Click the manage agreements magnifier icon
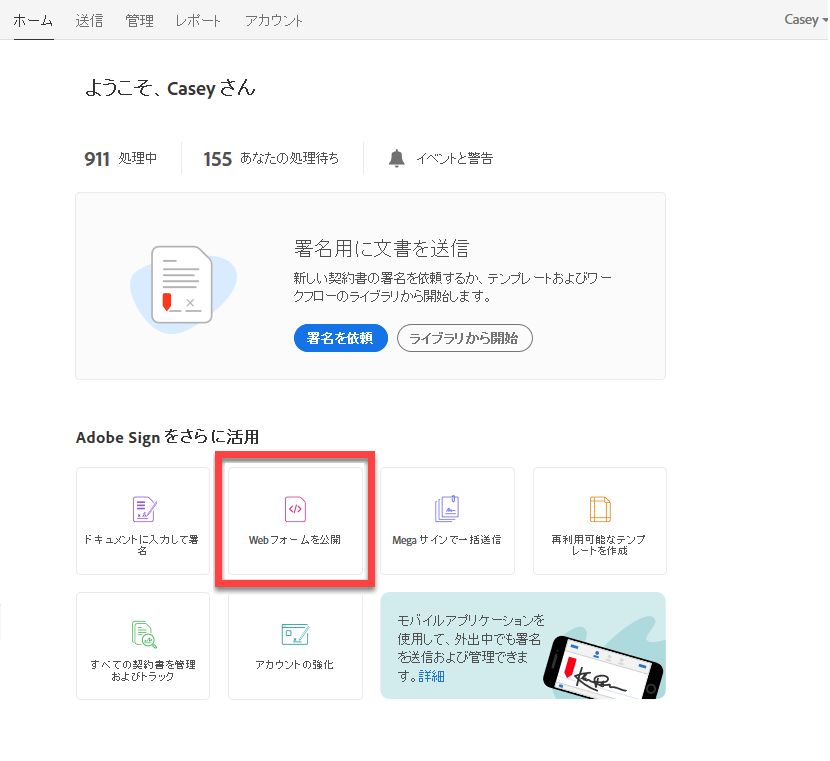 [143, 634]
